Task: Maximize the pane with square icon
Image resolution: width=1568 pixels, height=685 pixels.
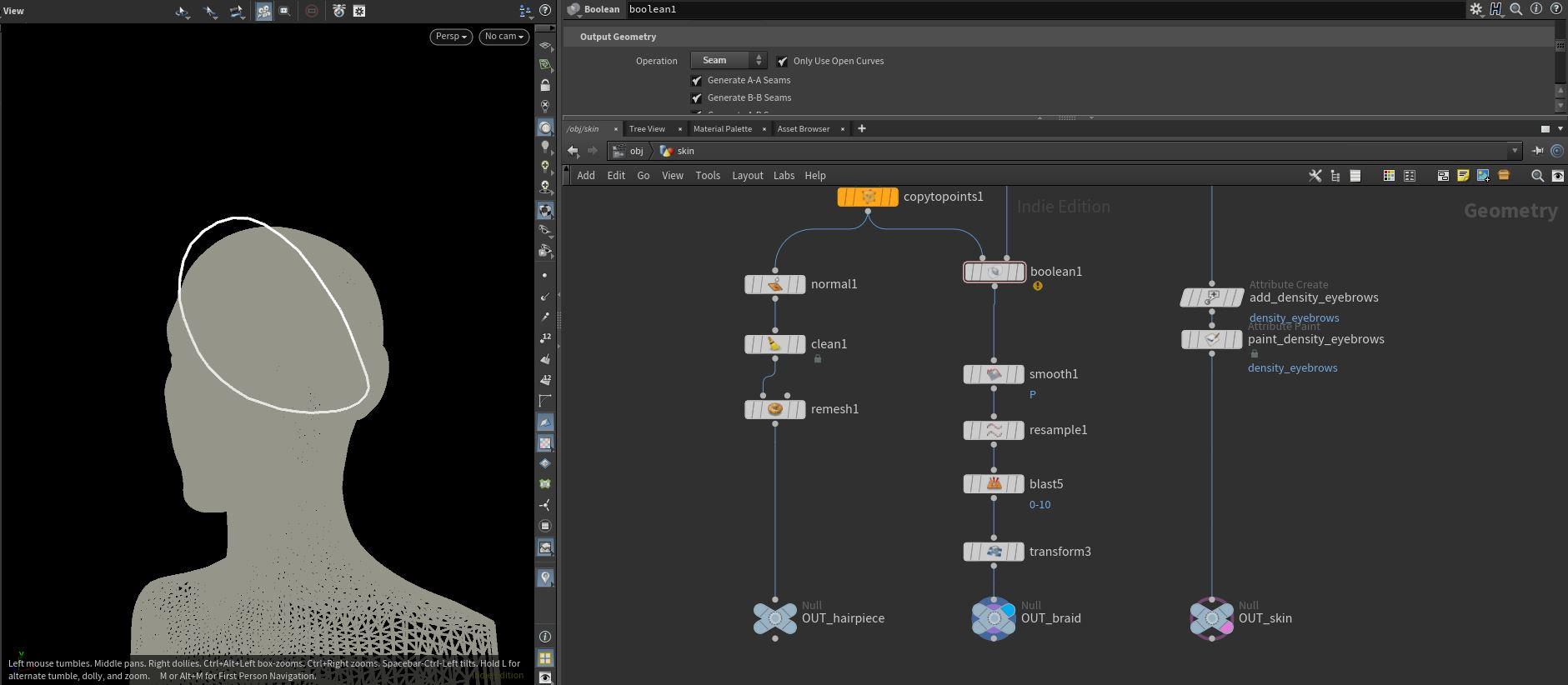Action: coord(1545,128)
